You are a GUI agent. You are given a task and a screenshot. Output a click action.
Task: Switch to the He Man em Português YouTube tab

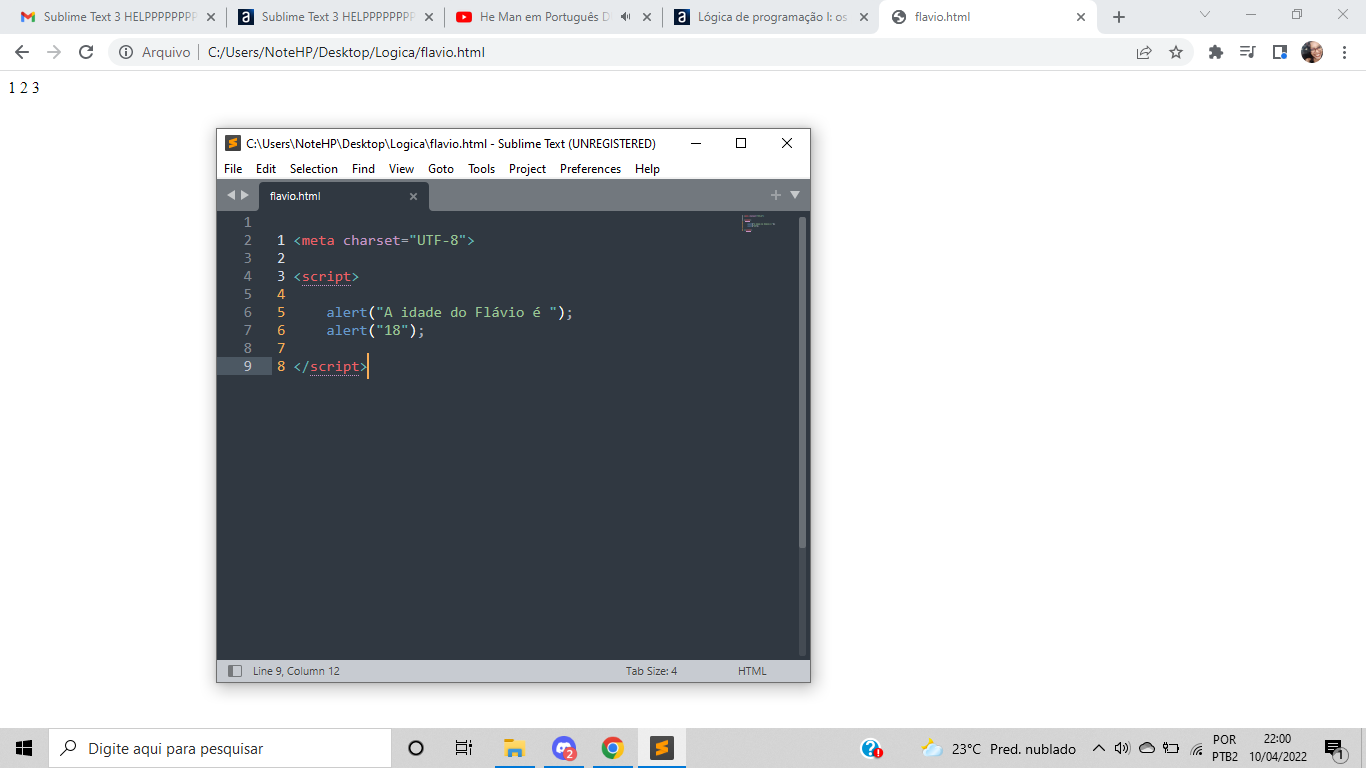pos(554,17)
